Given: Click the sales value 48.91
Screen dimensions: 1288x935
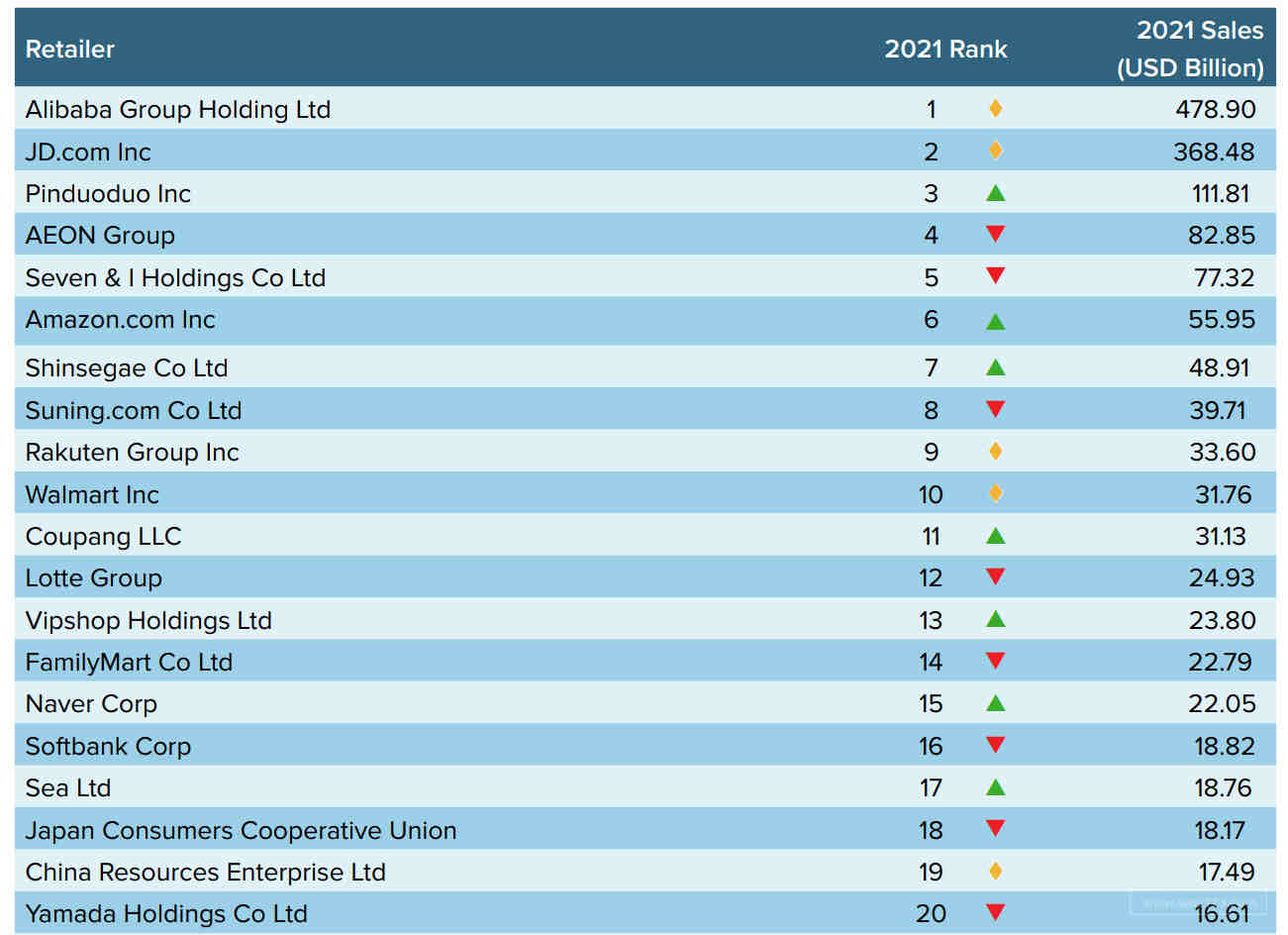Looking at the screenshot, I should [1220, 368].
